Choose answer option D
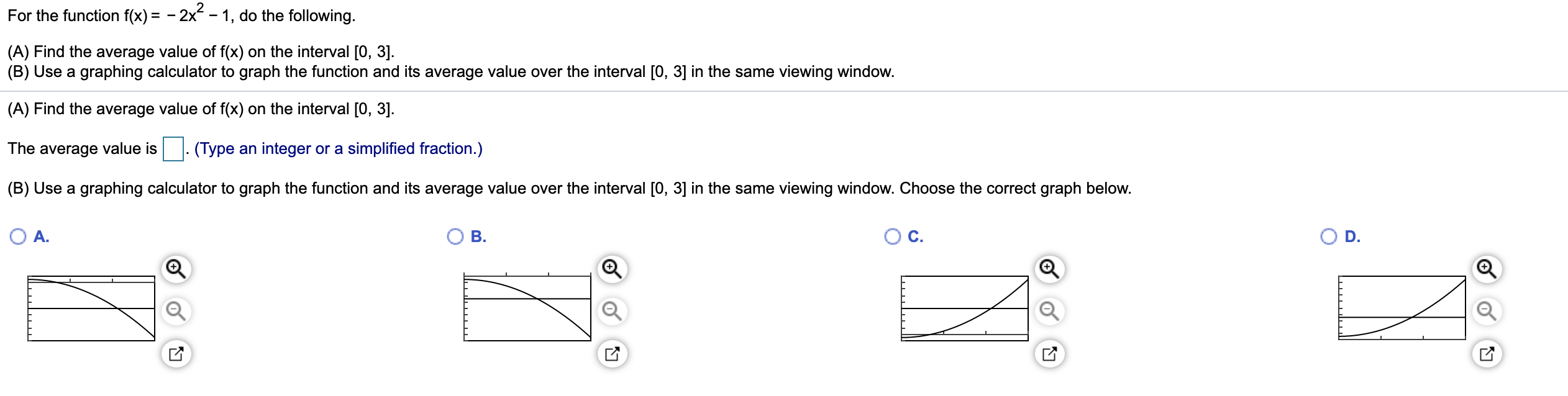Screen dimensions: 1568x396 point(1329,236)
